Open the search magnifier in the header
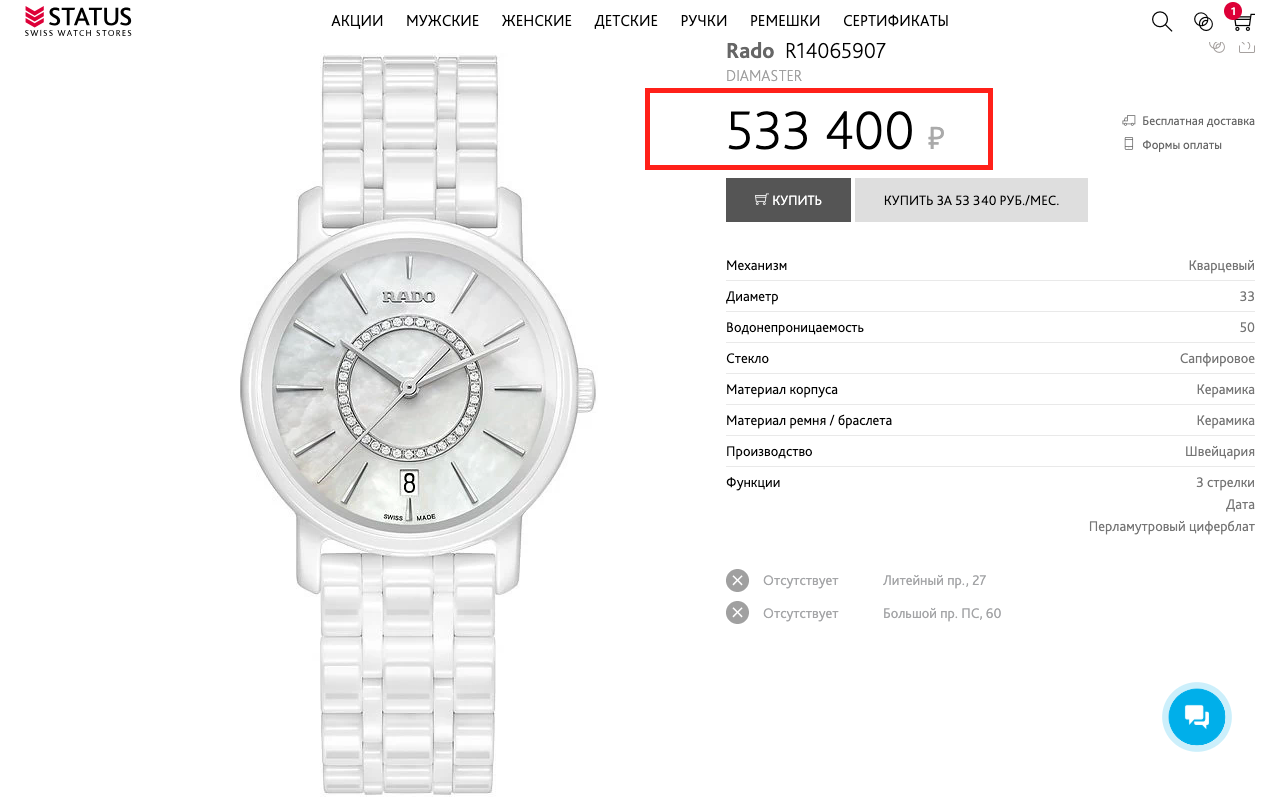 (x=1161, y=21)
